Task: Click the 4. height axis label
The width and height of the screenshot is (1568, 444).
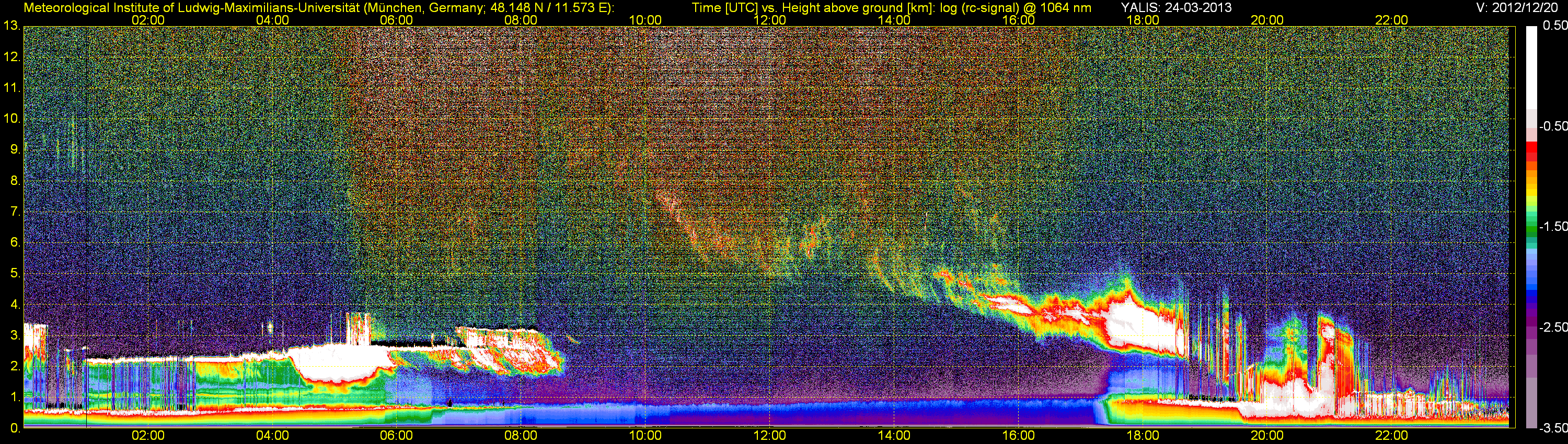Action: point(15,305)
